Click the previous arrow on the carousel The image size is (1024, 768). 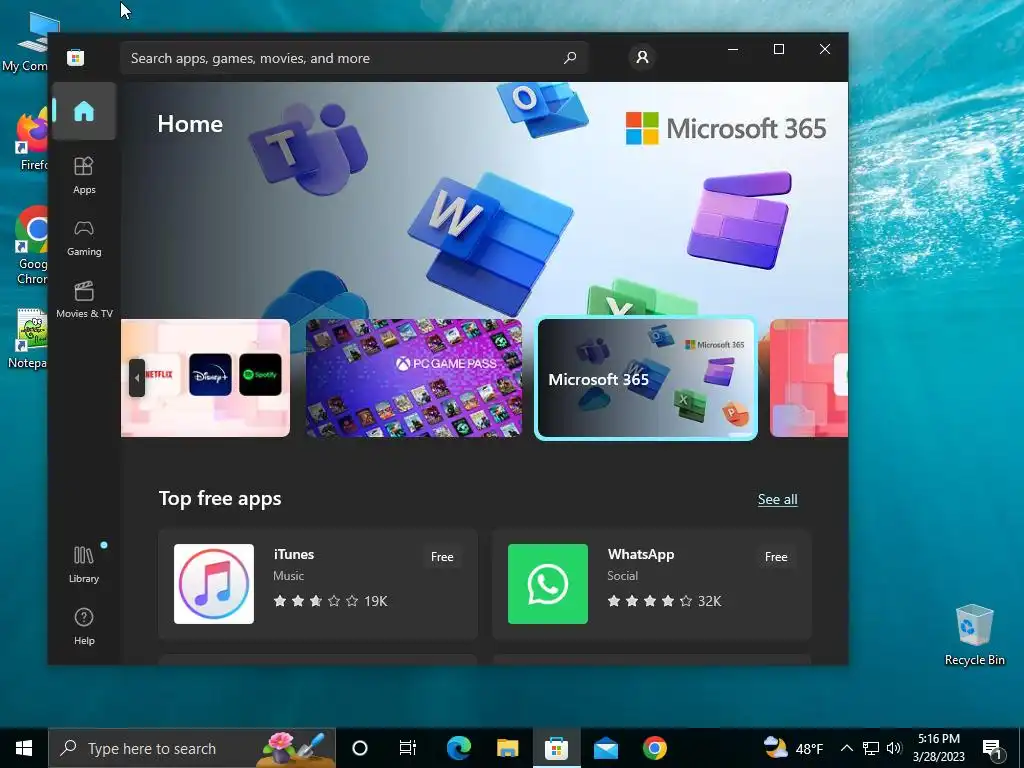tap(136, 377)
